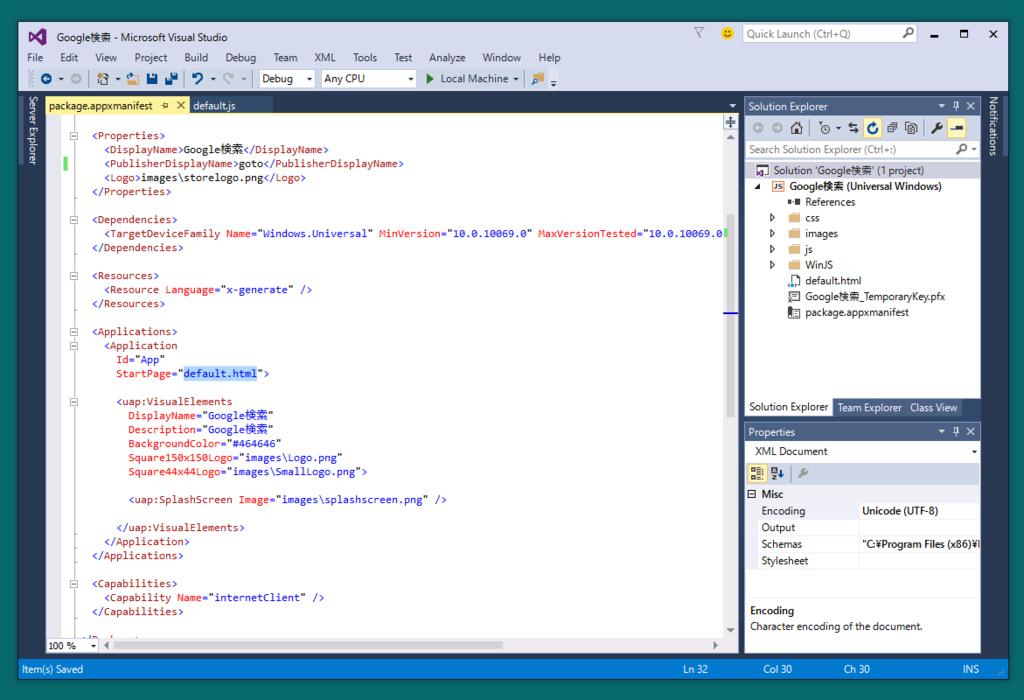
Task: Open the Notifications side tab
Action: [x=993, y=126]
